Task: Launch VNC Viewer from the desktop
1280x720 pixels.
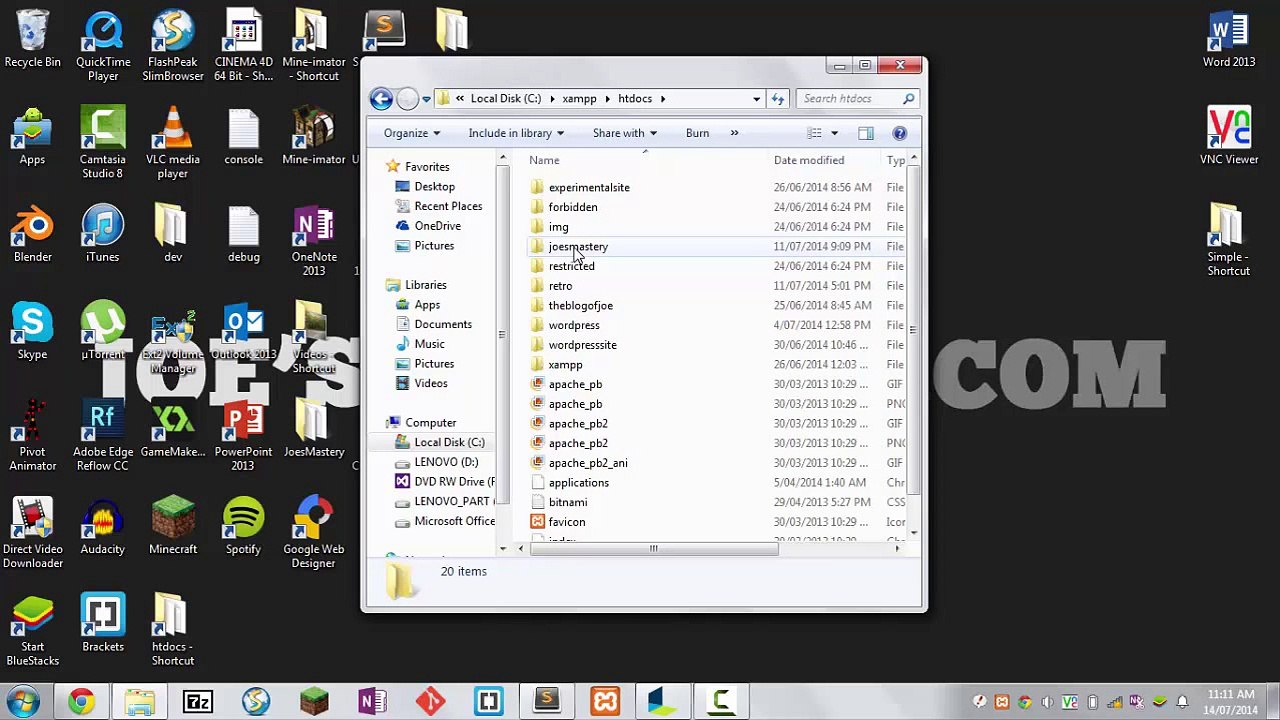Action: click(x=1229, y=137)
